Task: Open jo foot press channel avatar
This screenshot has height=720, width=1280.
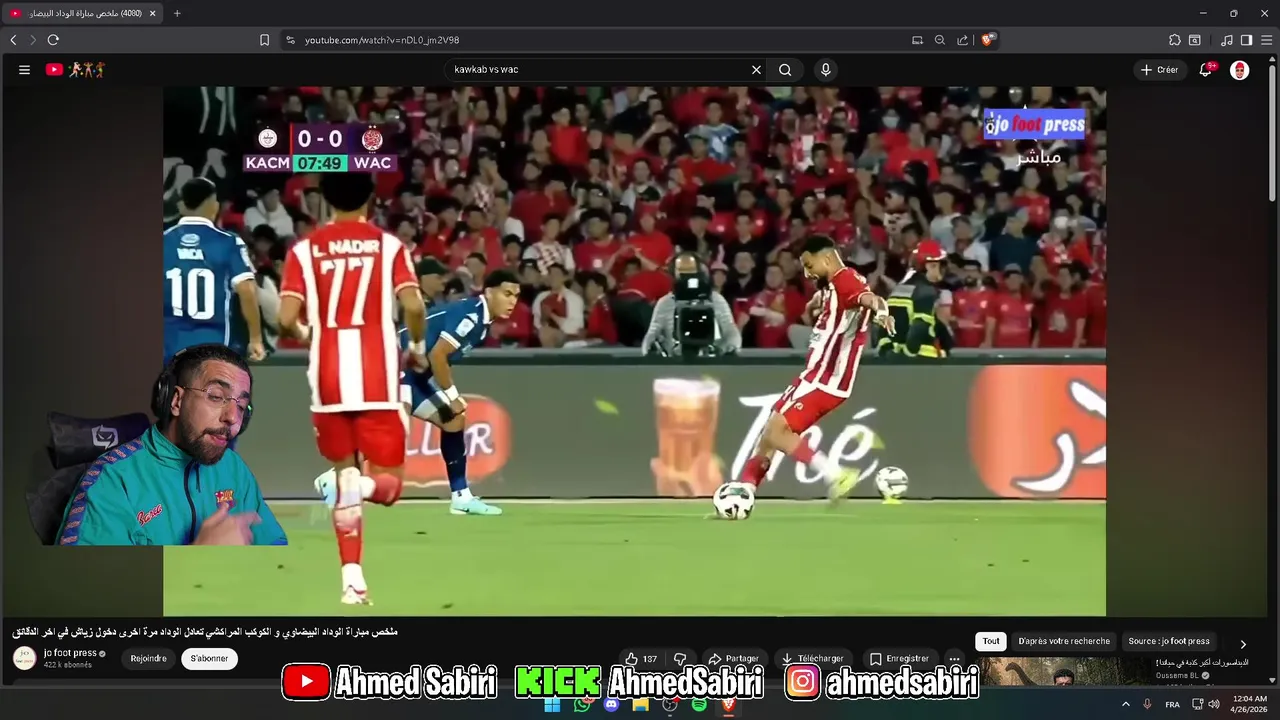Action: pos(24,658)
